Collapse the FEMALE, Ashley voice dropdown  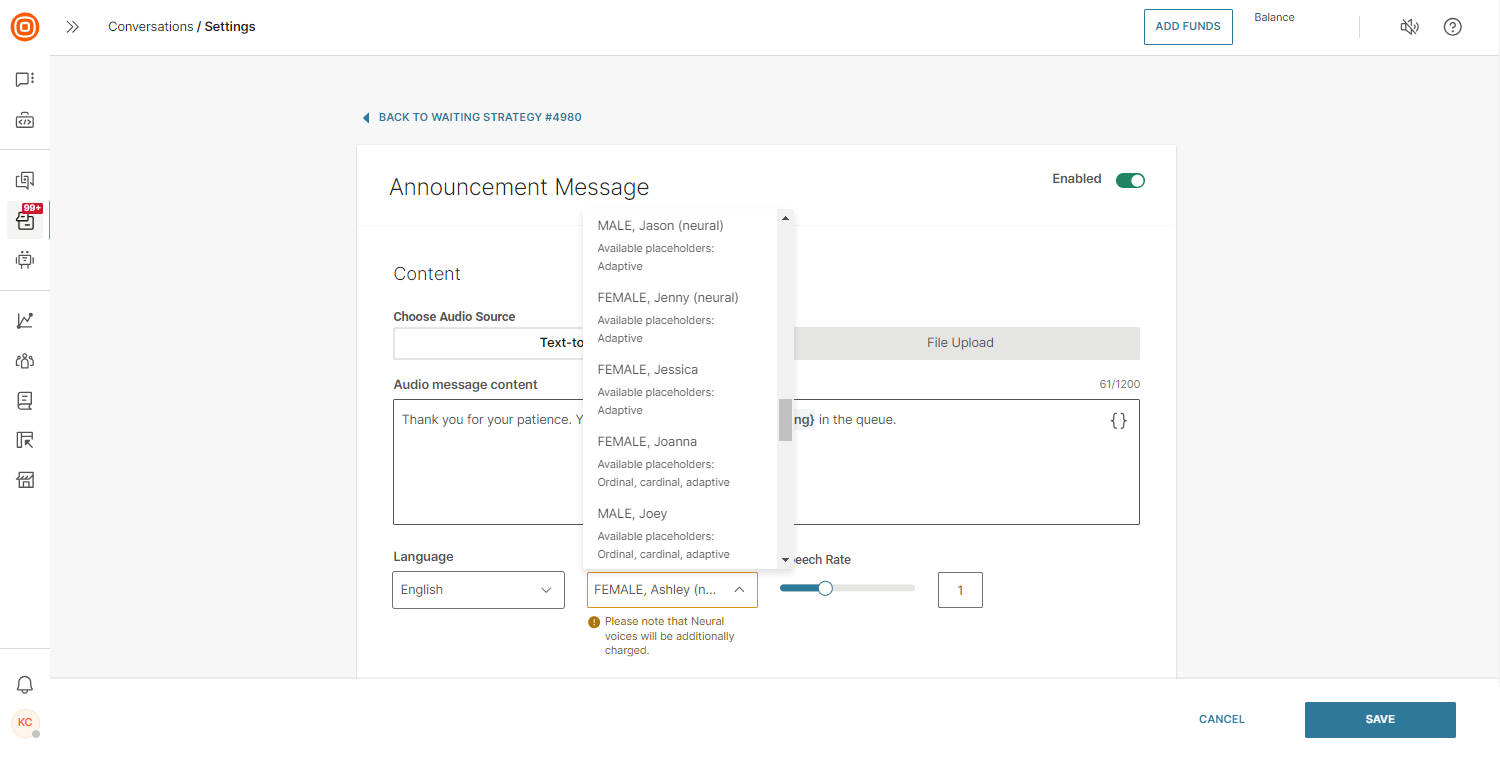click(x=672, y=590)
